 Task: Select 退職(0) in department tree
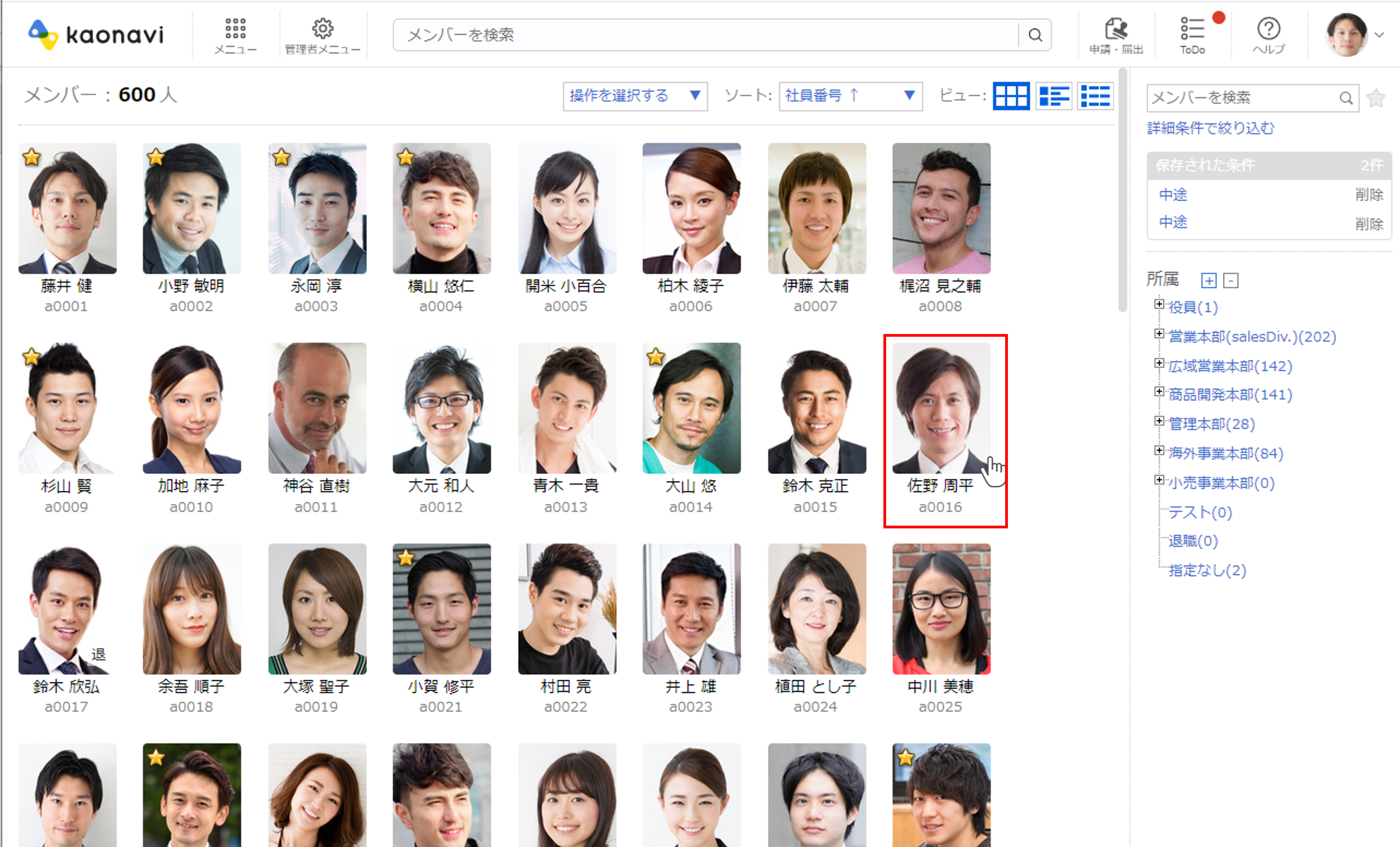click(1193, 541)
